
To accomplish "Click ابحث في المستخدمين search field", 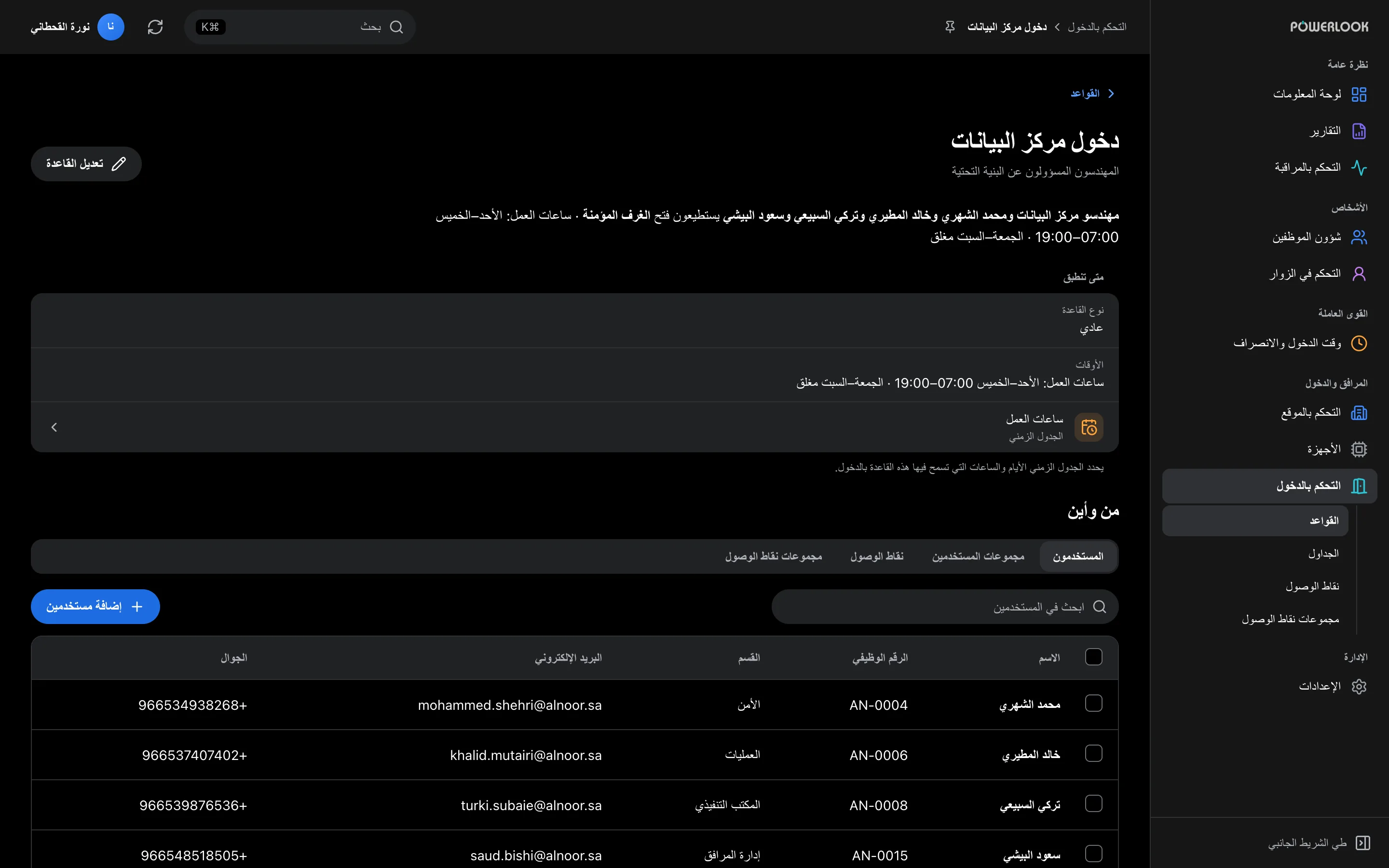I will click(x=945, y=607).
